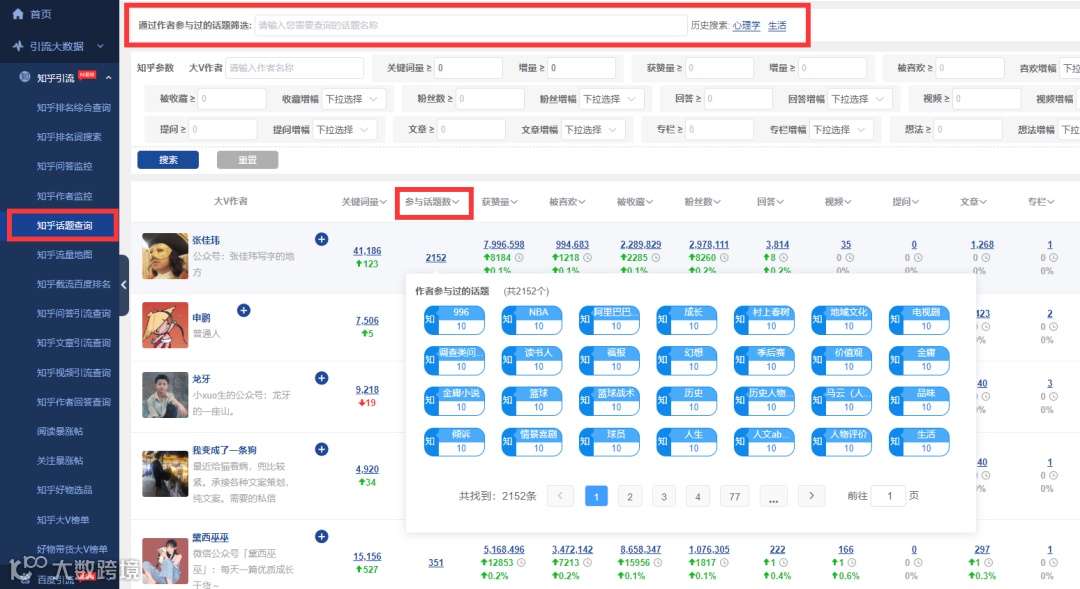
Task: Click the 关键词量 minimum value field
Action: (x=468, y=68)
